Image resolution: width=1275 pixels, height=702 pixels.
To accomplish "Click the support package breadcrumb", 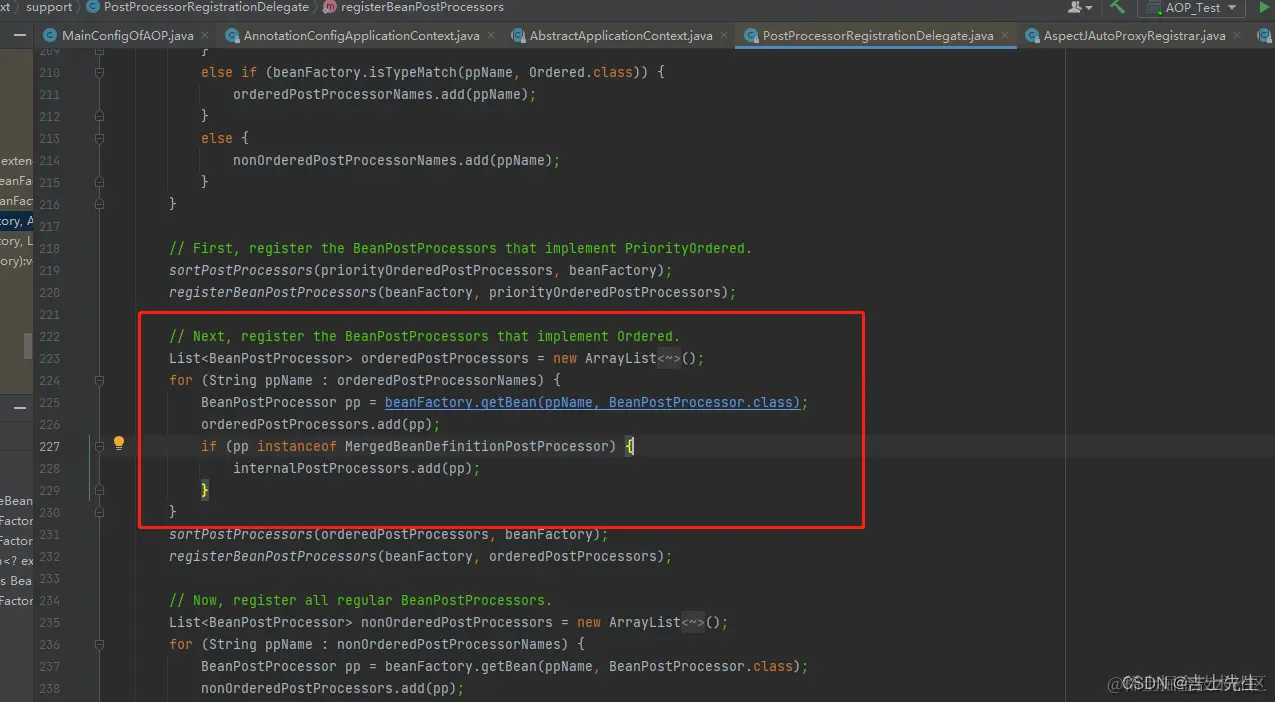I will (x=49, y=7).
